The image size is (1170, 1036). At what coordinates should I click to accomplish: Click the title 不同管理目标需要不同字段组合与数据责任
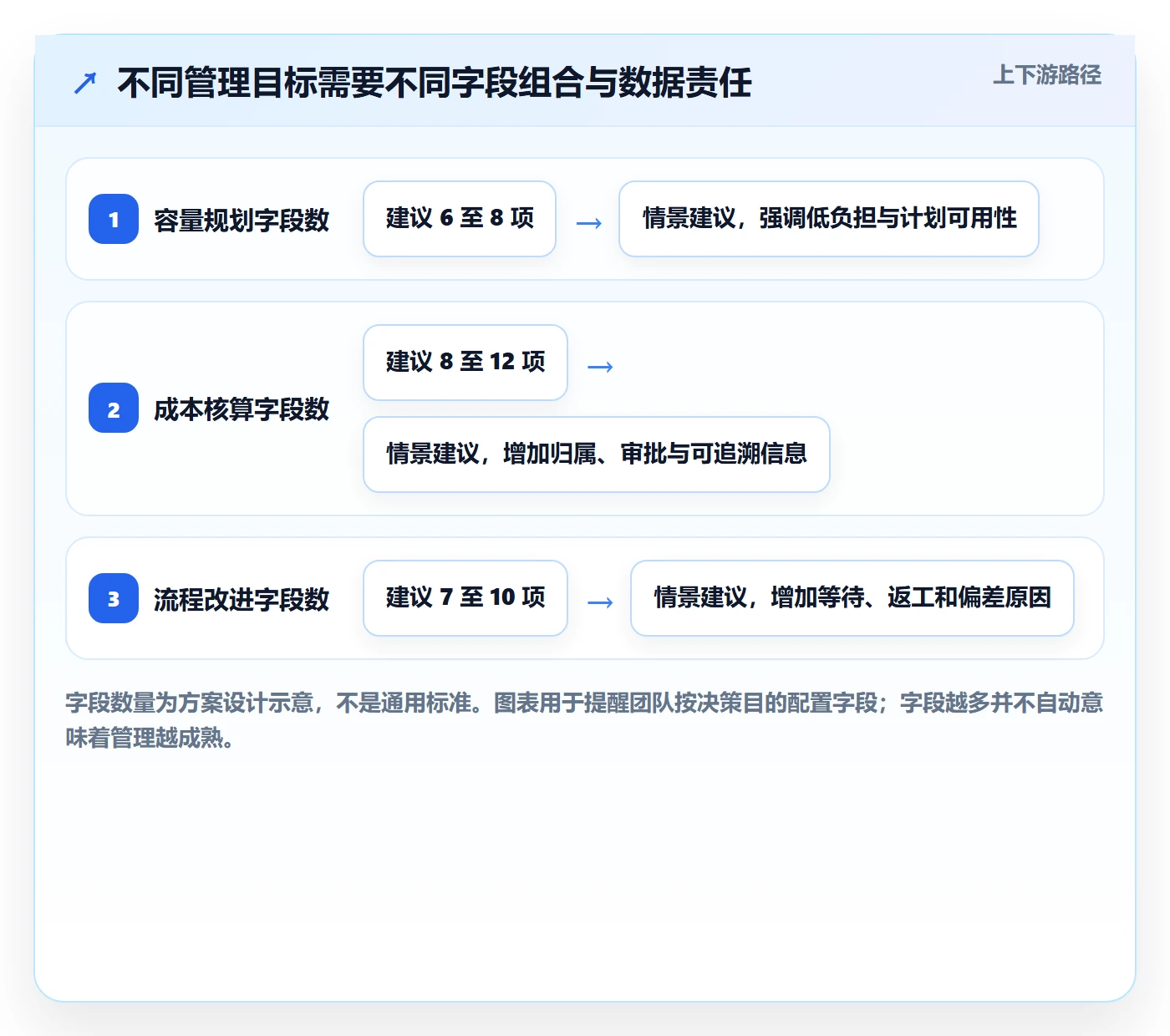[x=435, y=83]
